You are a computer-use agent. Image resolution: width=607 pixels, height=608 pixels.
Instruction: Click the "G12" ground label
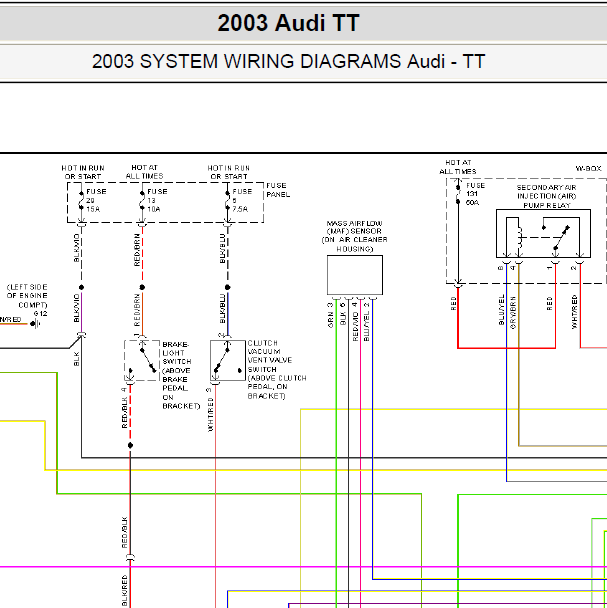[40, 313]
